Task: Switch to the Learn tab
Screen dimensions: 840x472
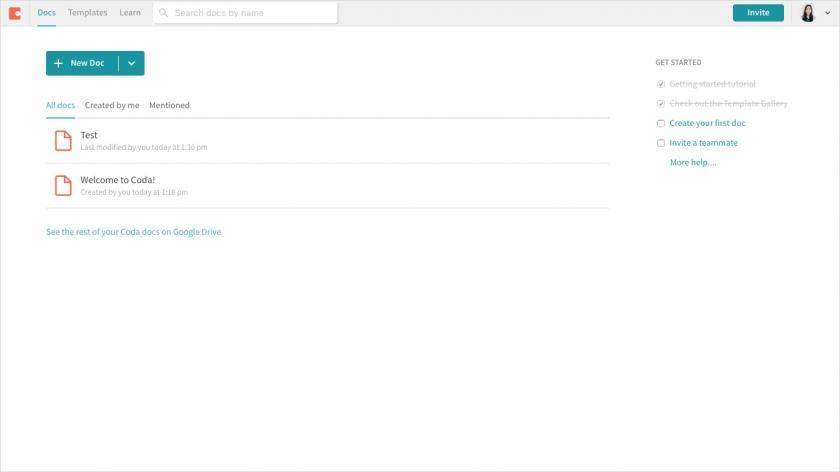Action: click(130, 12)
